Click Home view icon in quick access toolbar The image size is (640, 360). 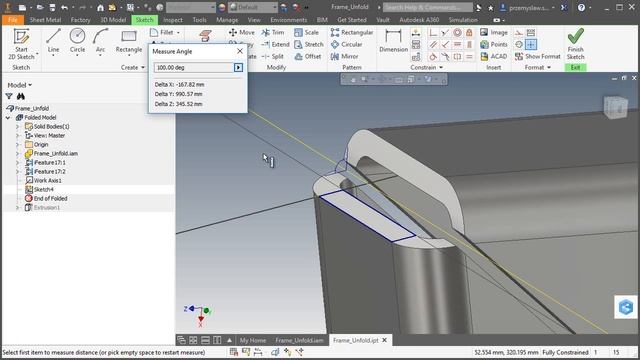[100, 7]
